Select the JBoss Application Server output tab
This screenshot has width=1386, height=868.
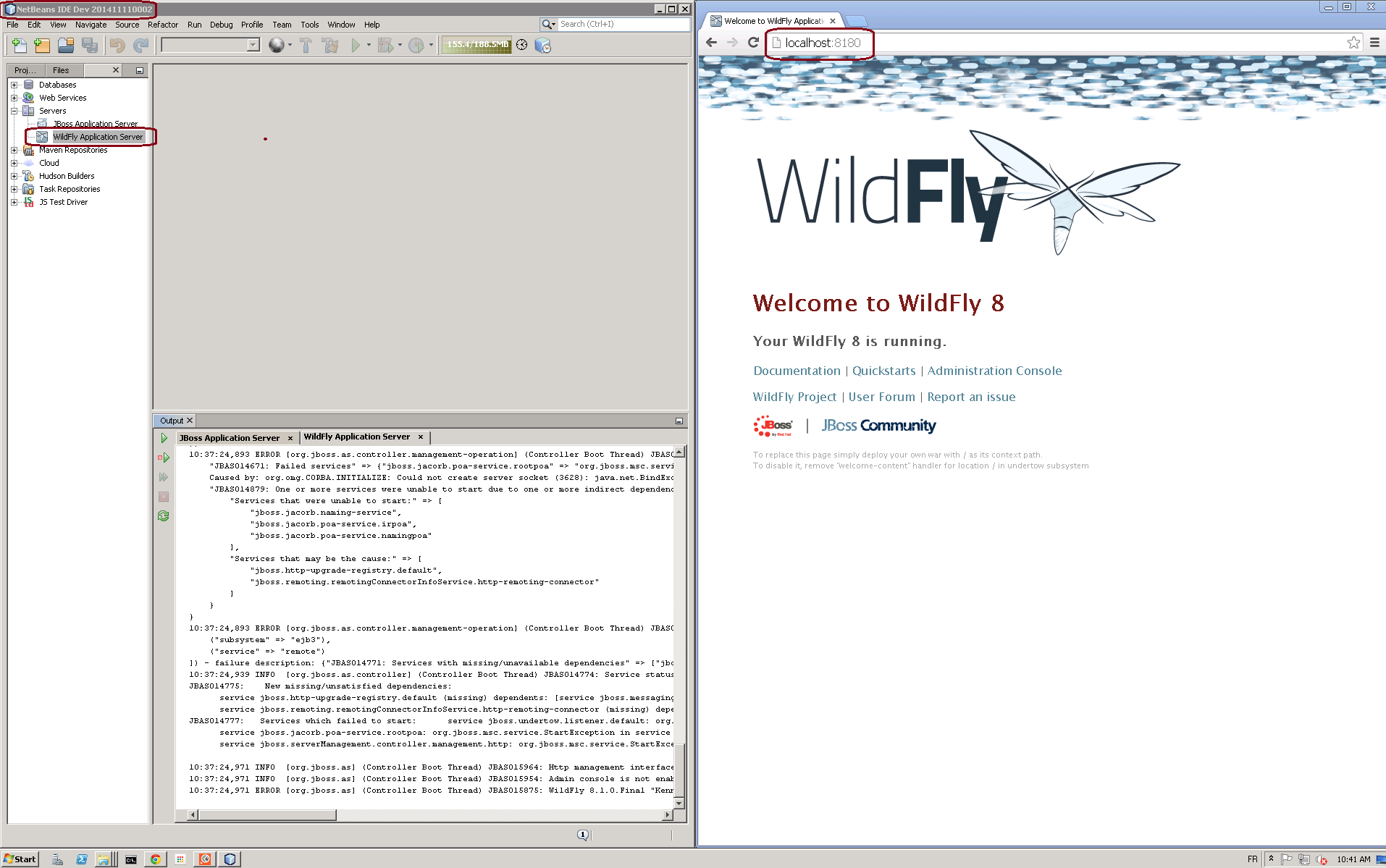point(230,438)
